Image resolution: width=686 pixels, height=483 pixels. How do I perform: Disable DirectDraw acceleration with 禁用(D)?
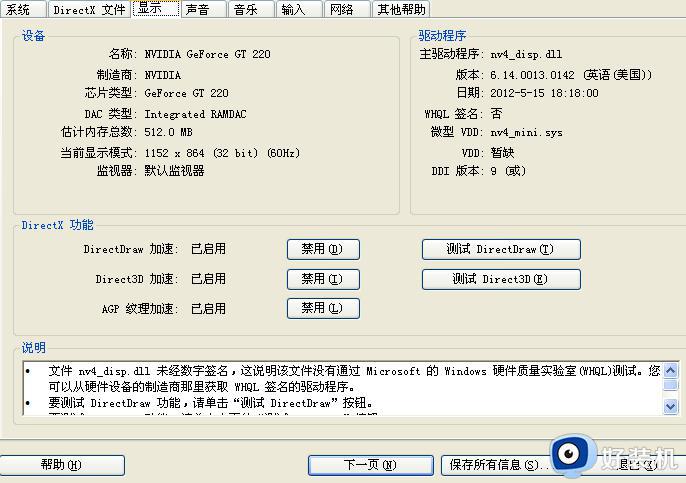point(323,249)
